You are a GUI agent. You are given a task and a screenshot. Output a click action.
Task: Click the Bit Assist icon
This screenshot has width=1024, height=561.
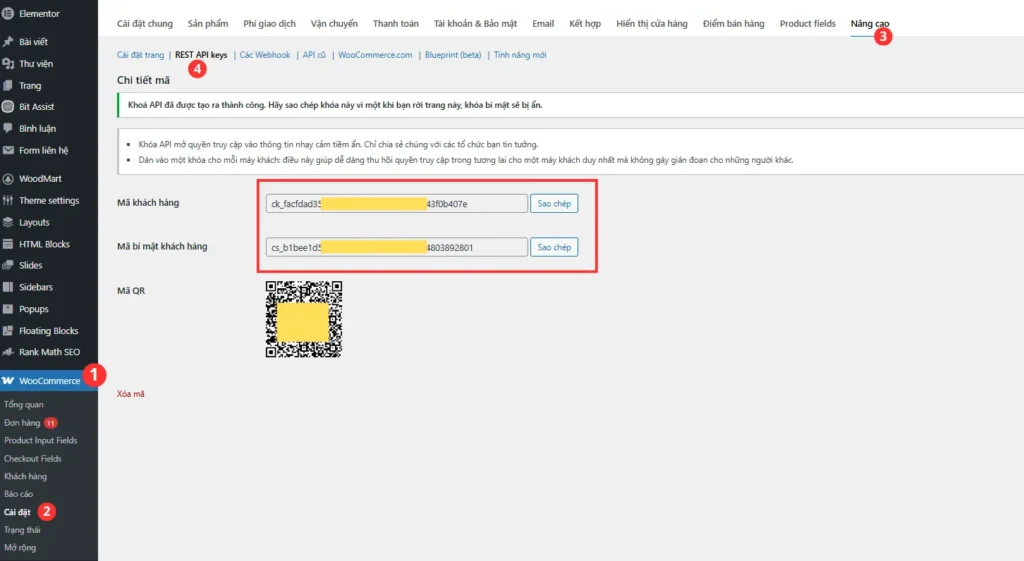point(8,106)
